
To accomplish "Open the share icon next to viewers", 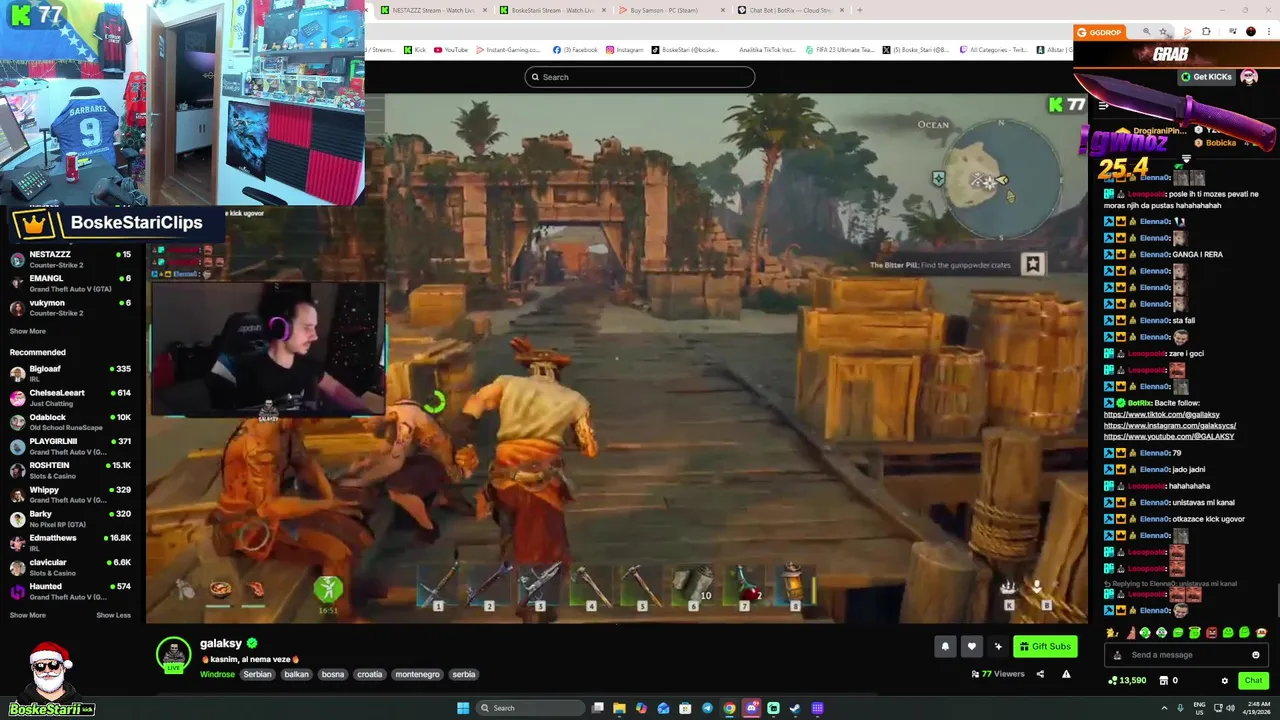I will [x=1040, y=674].
